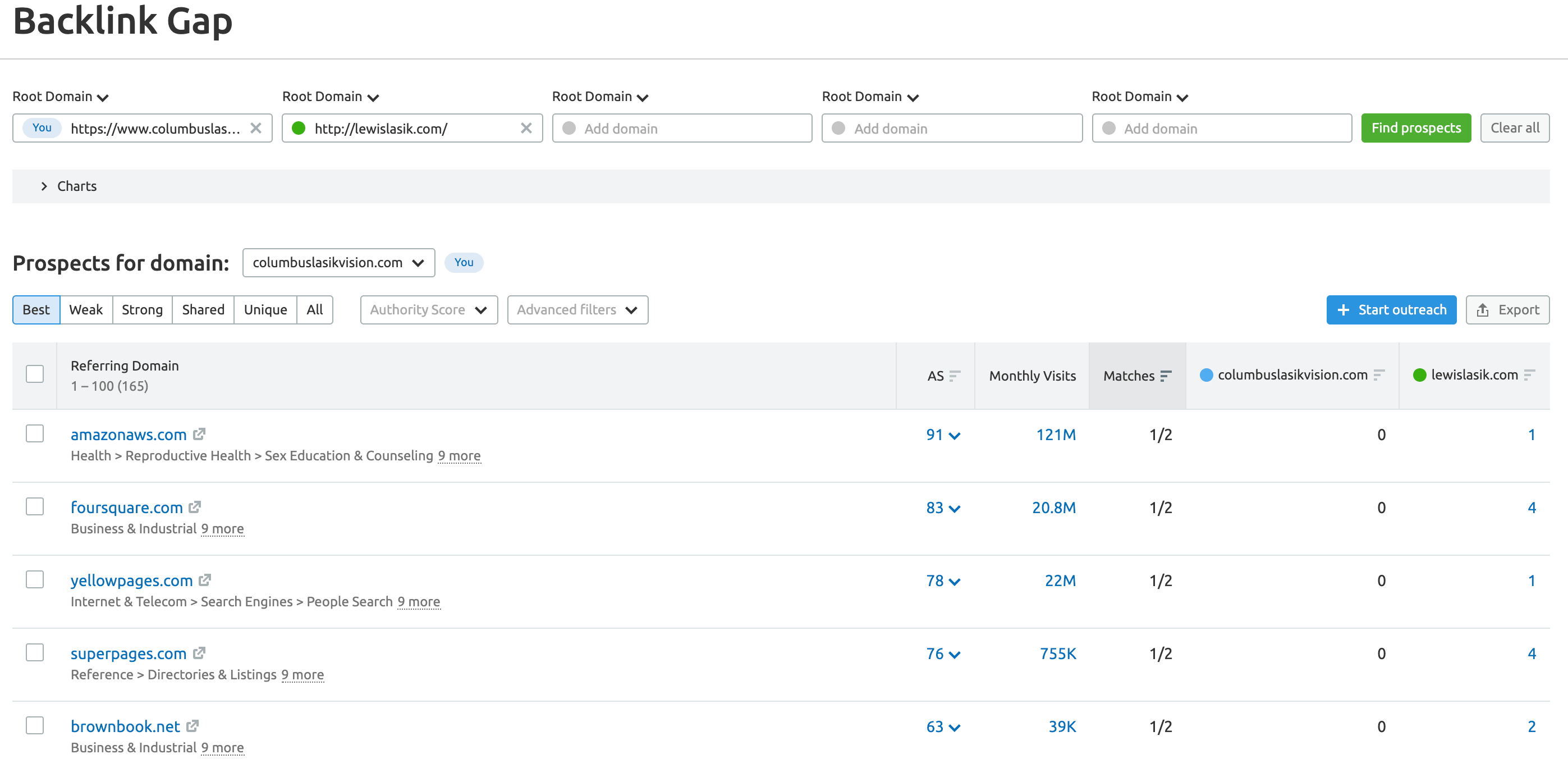Click the Find prospects button
This screenshot has width=1568, height=768.
(x=1416, y=128)
